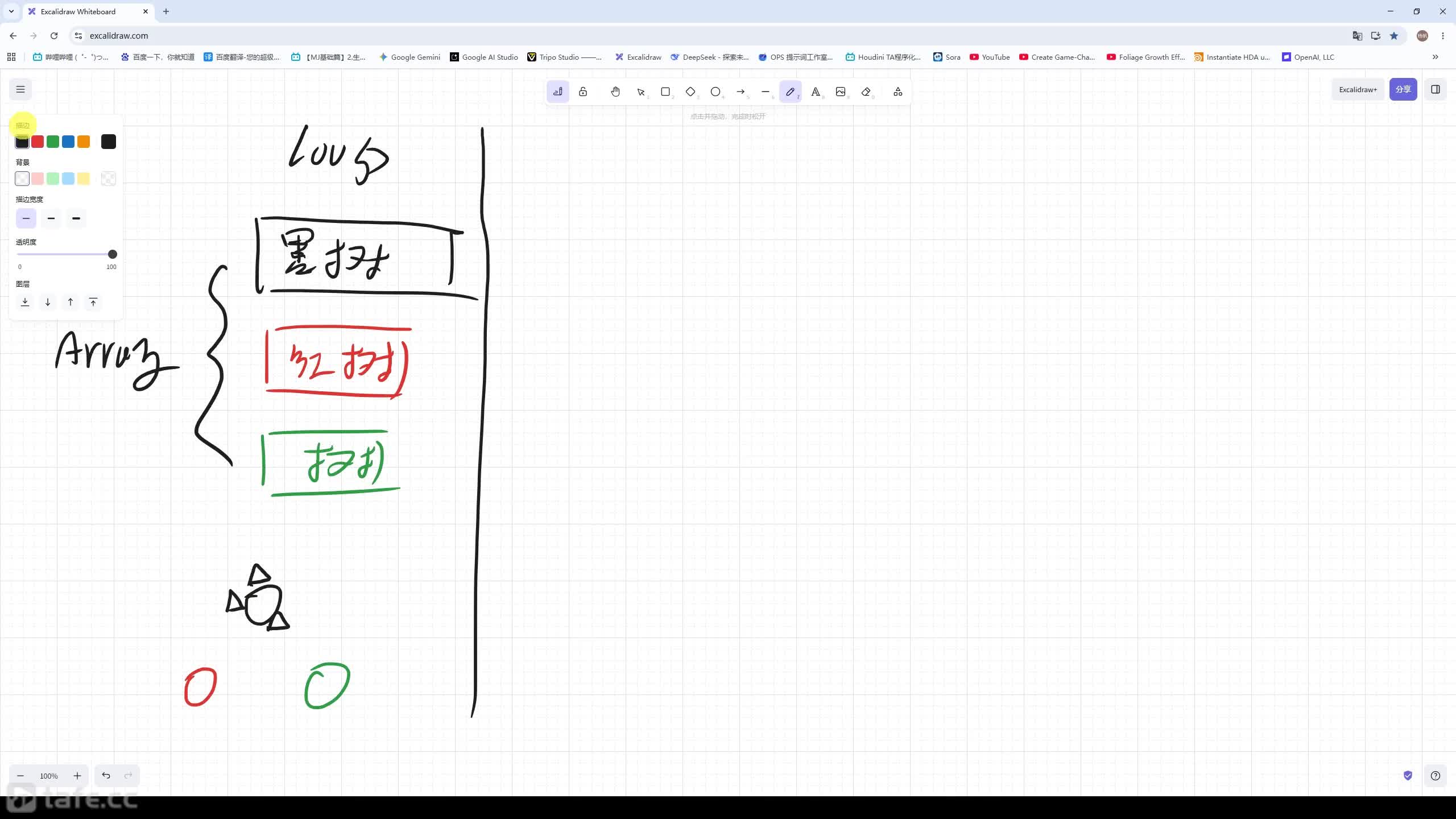Zoom out with the minus button

pyautogui.click(x=20, y=776)
